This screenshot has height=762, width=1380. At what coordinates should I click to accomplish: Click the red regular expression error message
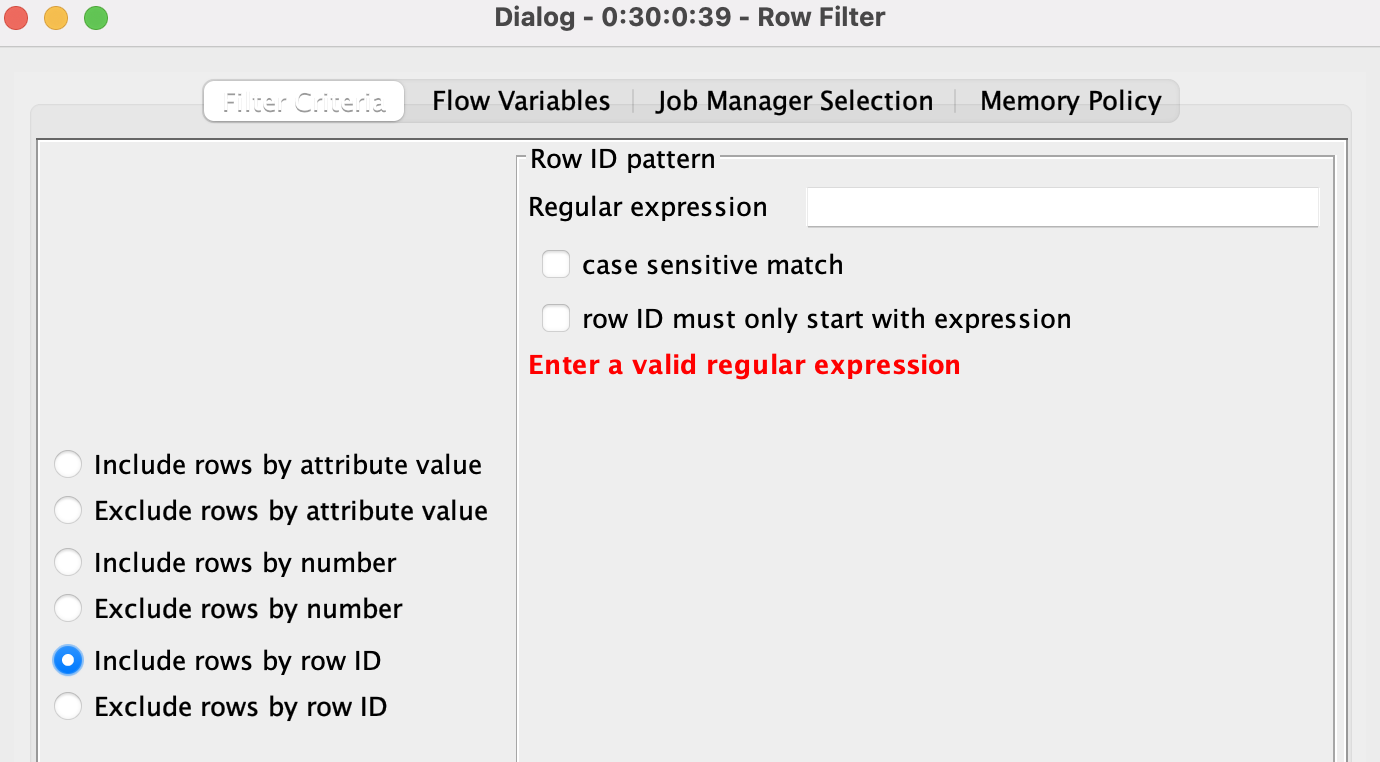coord(744,365)
